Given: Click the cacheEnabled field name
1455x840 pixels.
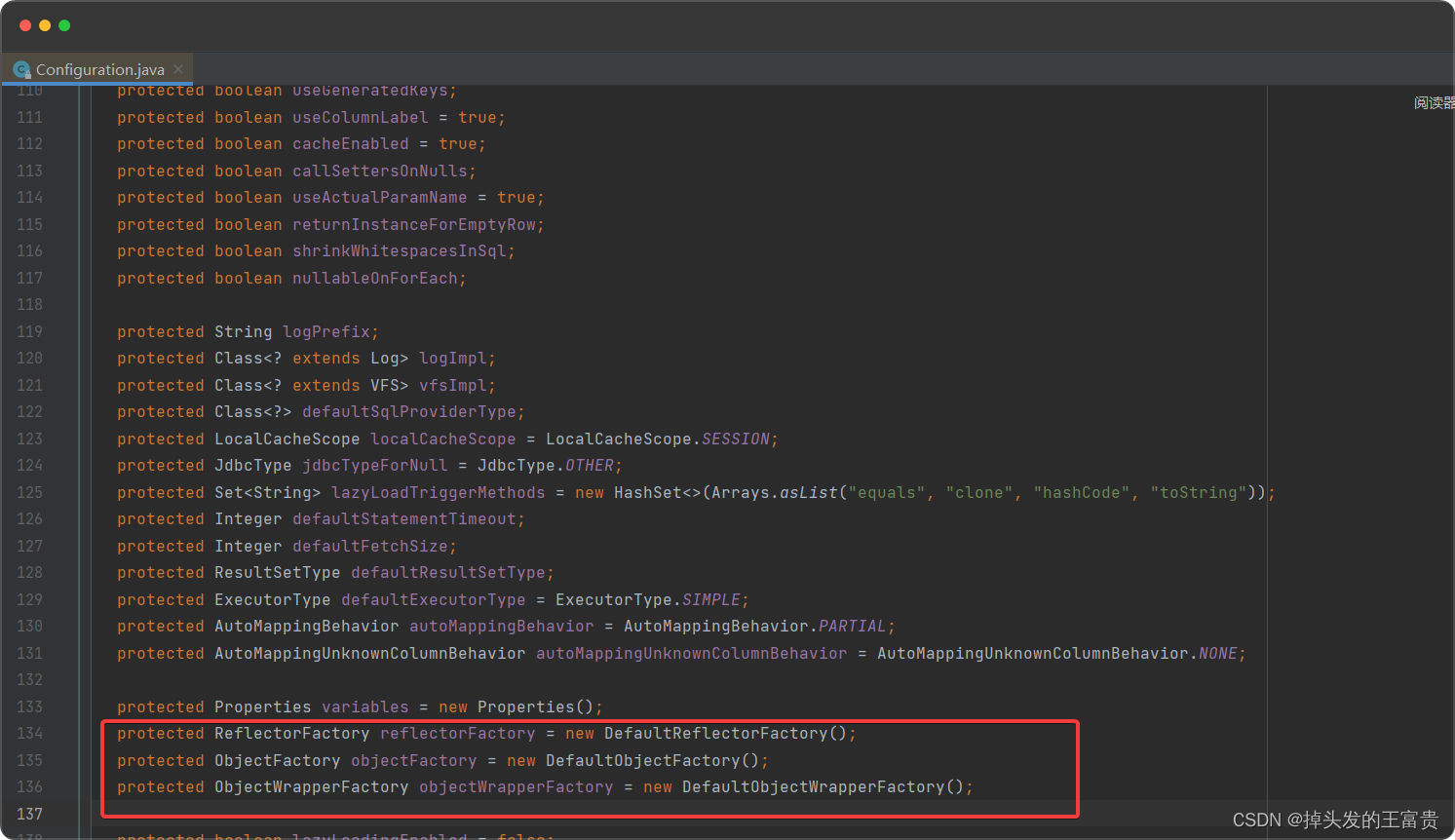Looking at the screenshot, I should click(351, 143).
